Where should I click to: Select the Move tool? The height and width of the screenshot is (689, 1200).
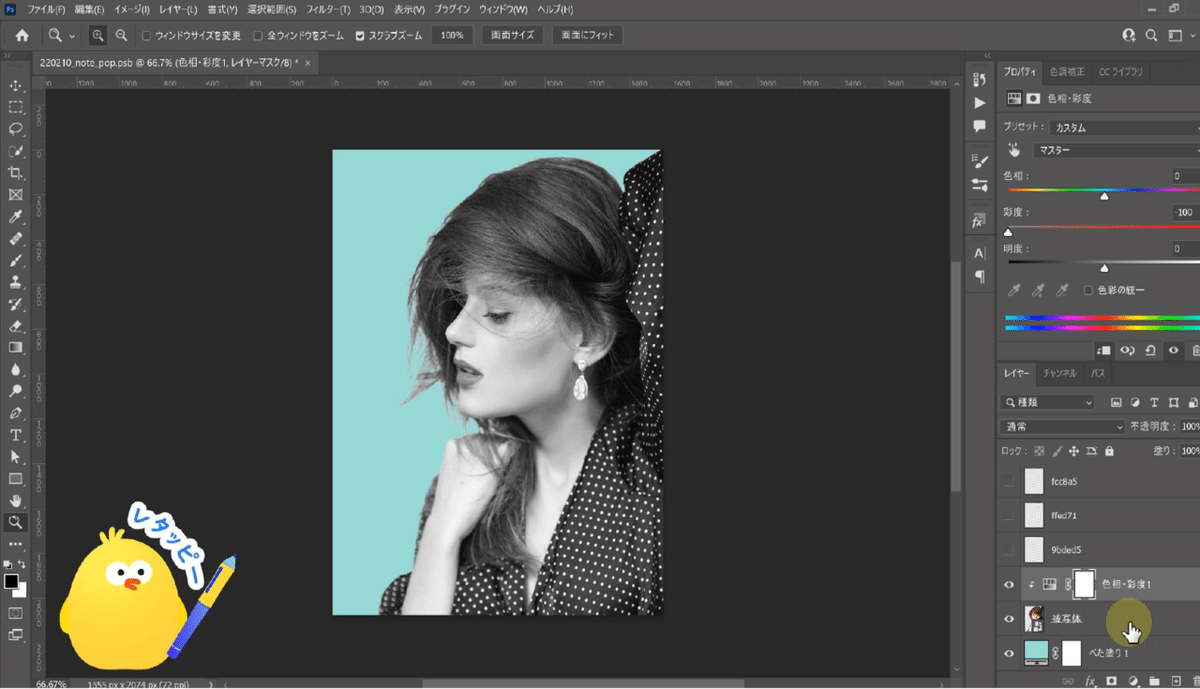click(x=16, y=85)
